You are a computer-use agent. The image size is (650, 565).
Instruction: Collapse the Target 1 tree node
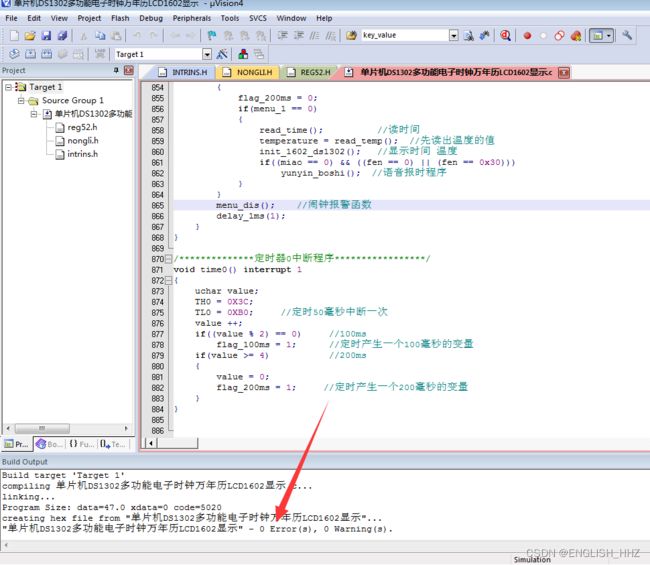[x=9, y=87]
